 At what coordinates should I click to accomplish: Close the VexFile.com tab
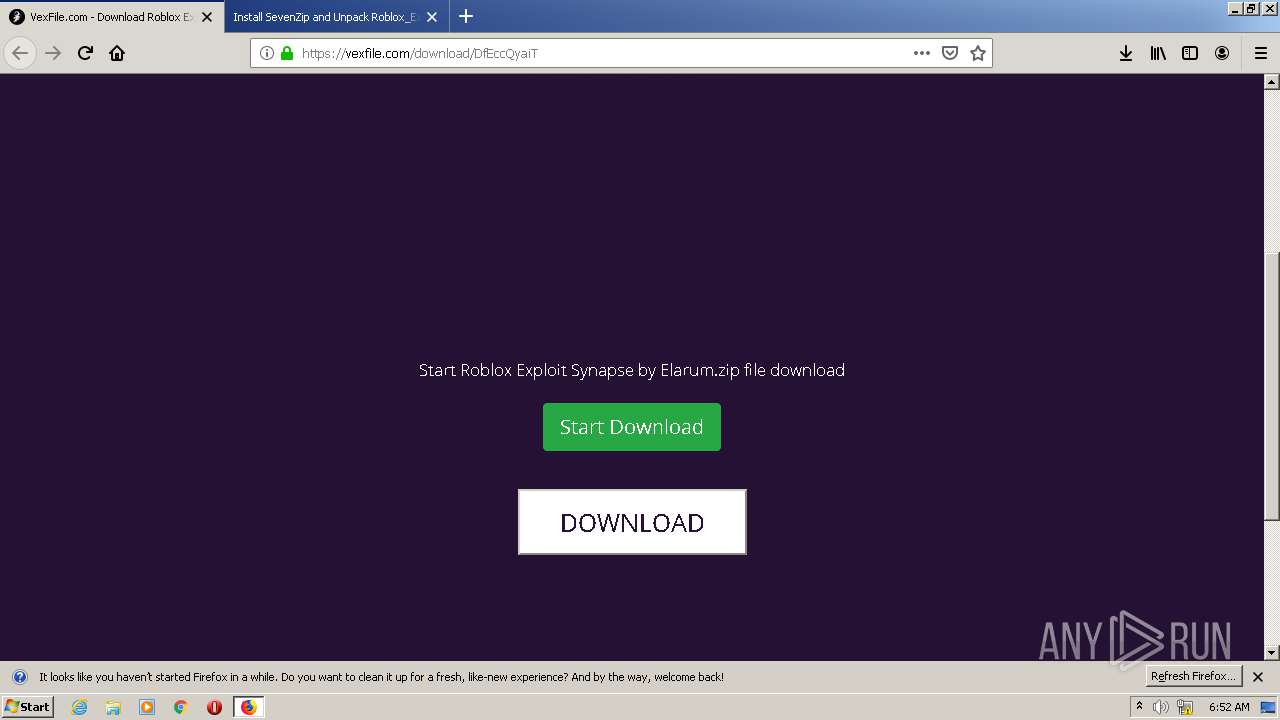pos(207,17)
